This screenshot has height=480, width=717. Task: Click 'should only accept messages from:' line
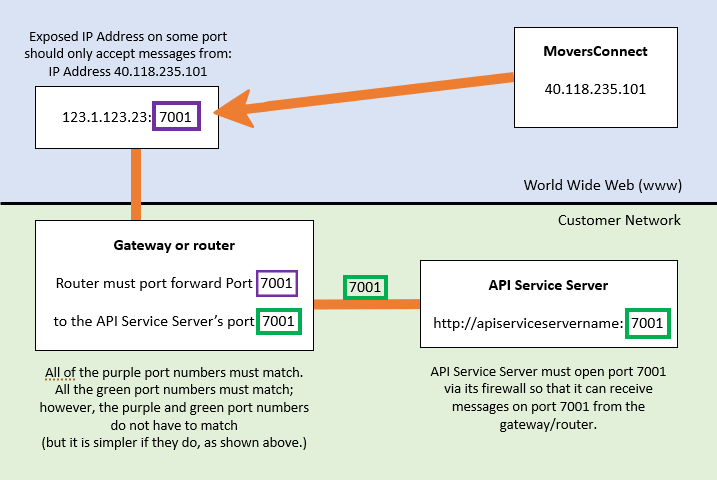point(128,54)
